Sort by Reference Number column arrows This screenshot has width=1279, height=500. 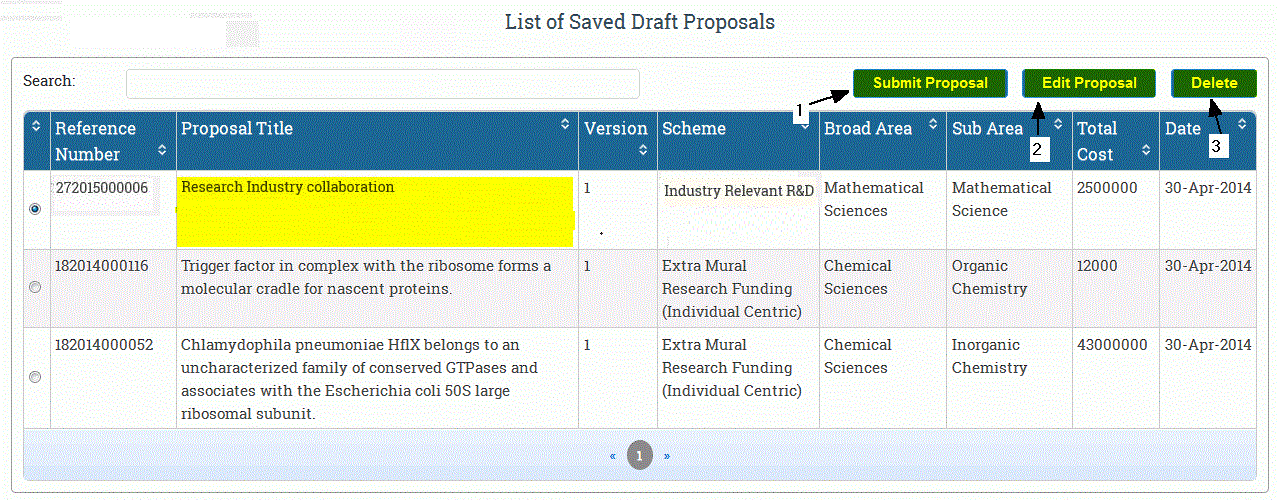[162, 150]
